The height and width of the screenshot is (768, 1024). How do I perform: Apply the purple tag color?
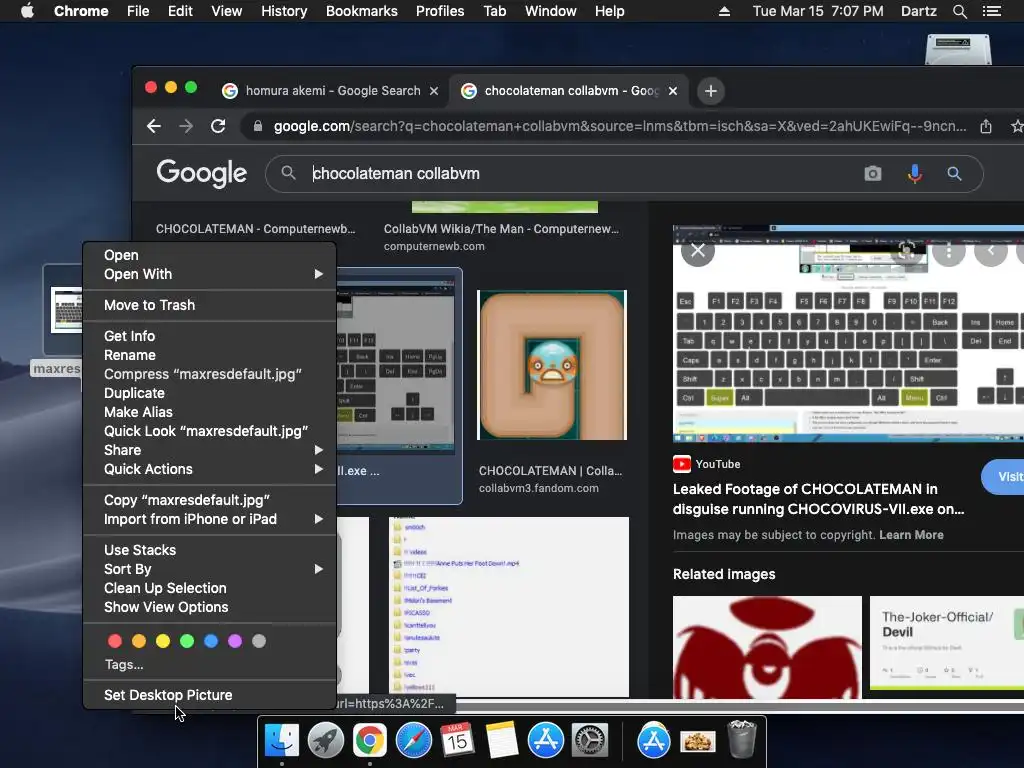pos(235,641)
